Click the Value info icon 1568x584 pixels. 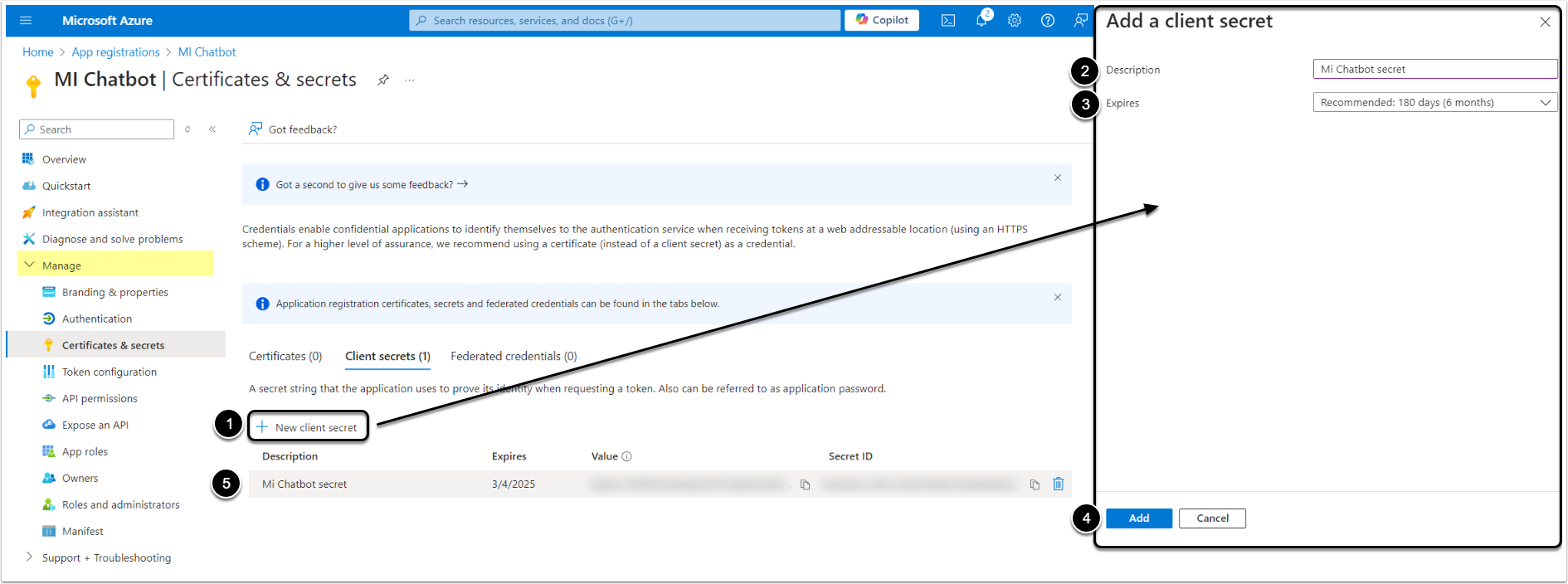click(x=627, y=456)
